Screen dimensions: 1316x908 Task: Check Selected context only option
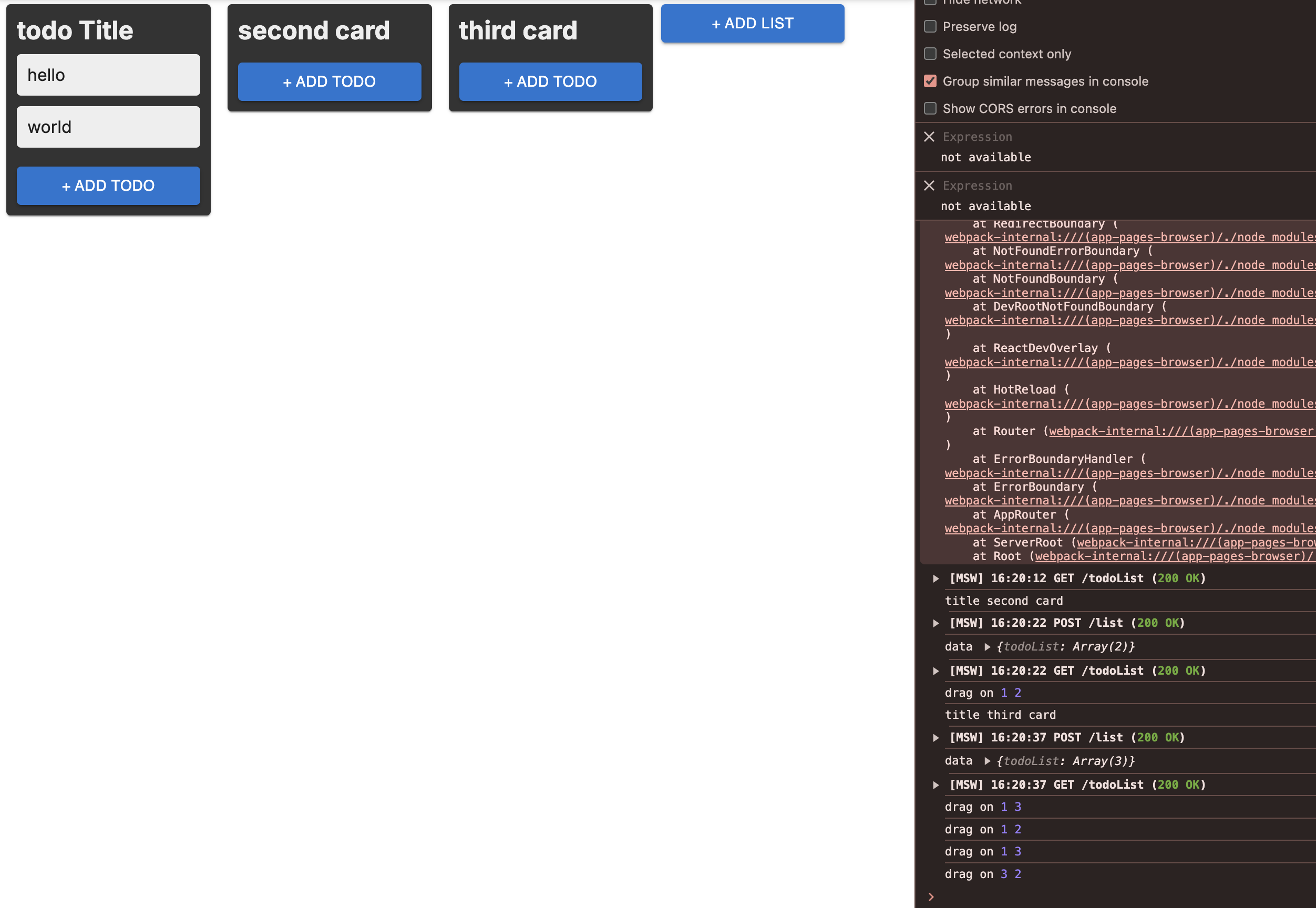930,54
